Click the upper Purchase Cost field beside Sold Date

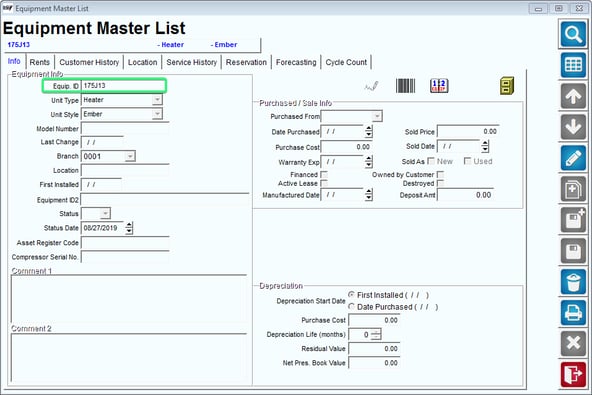[x=346, y=147]
